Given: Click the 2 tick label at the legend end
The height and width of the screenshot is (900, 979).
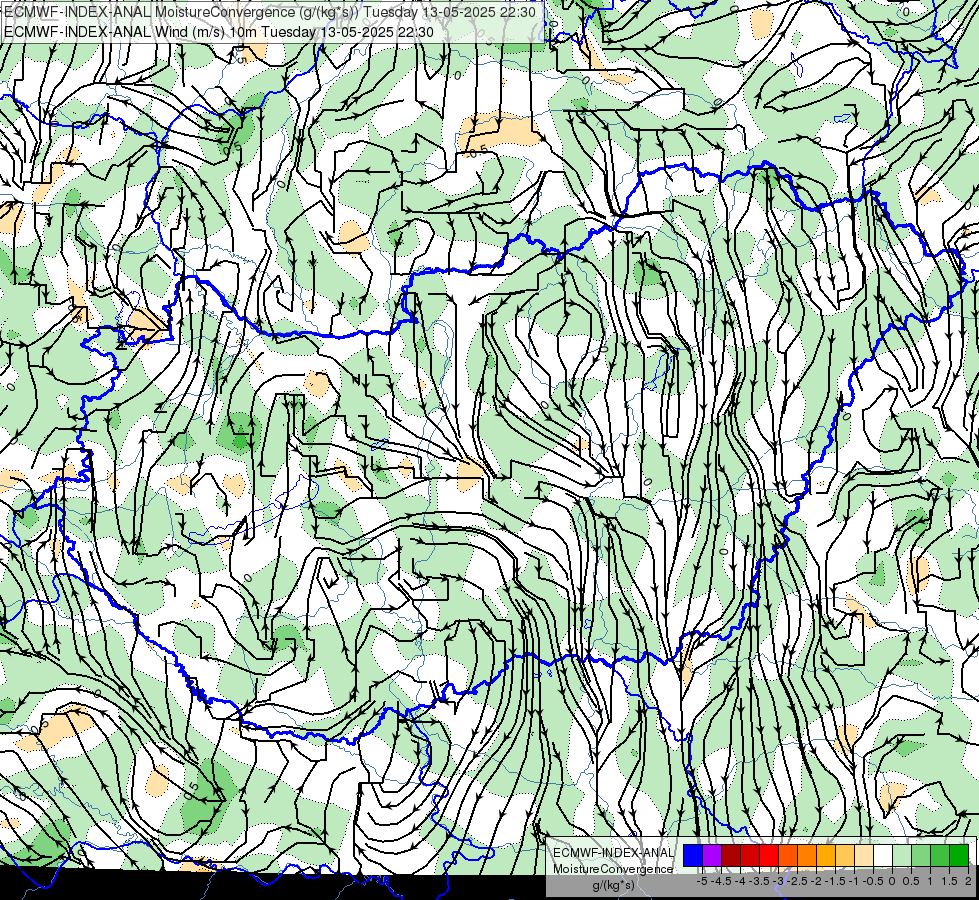Looking at the screenshot, I should pos(968,881).
